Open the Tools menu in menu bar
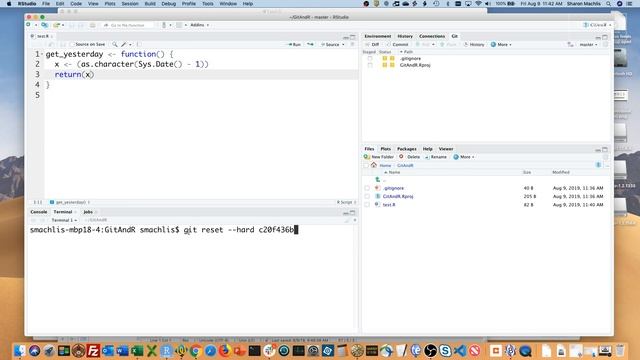 point(208,4)
